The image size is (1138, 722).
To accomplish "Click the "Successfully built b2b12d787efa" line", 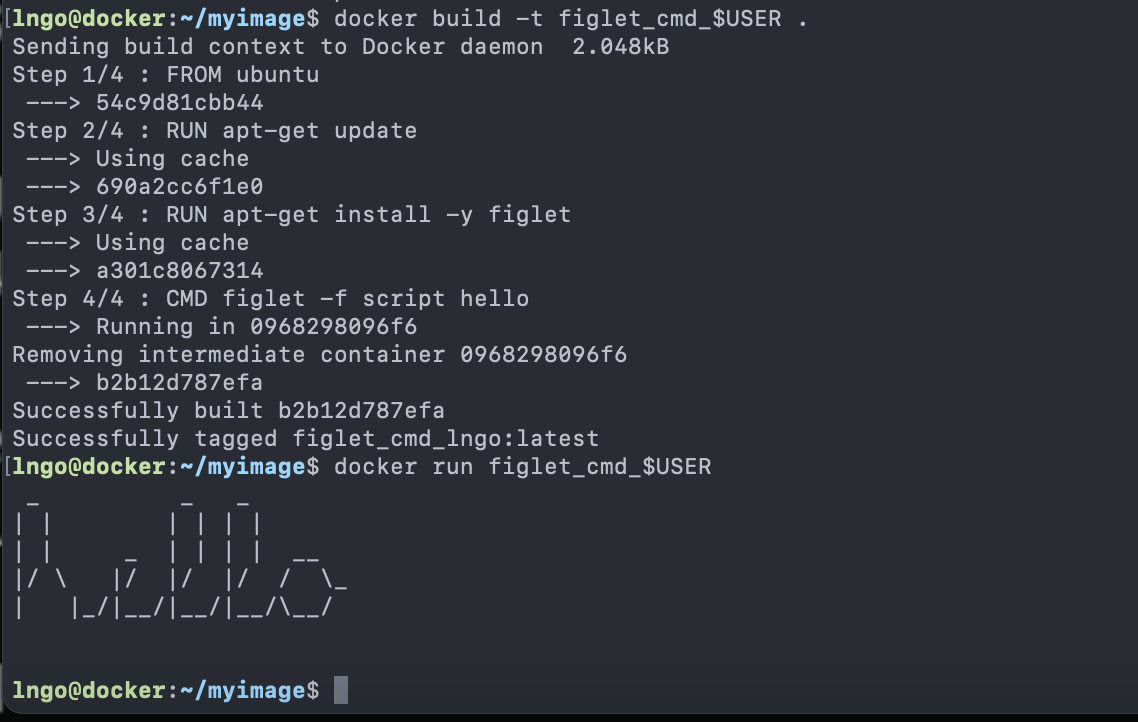I will [x=229, y=411].
